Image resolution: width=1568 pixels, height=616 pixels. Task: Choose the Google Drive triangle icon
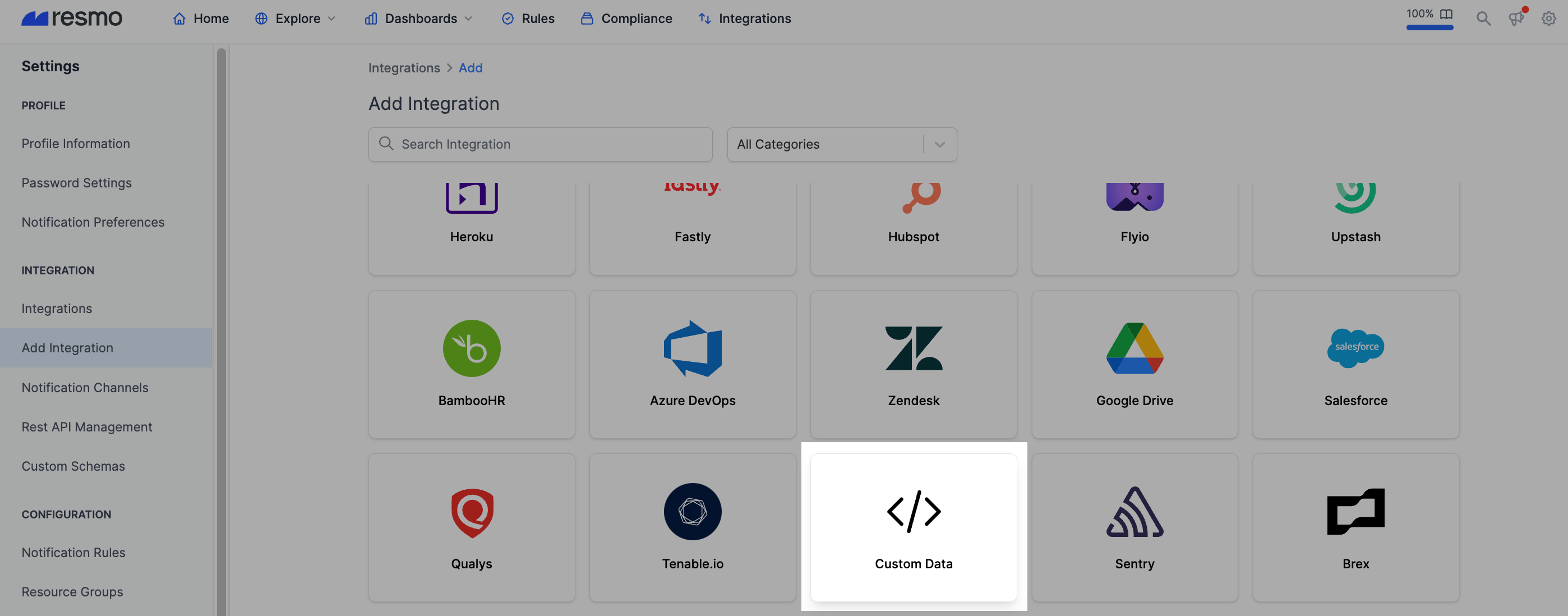pos(1135,348)
